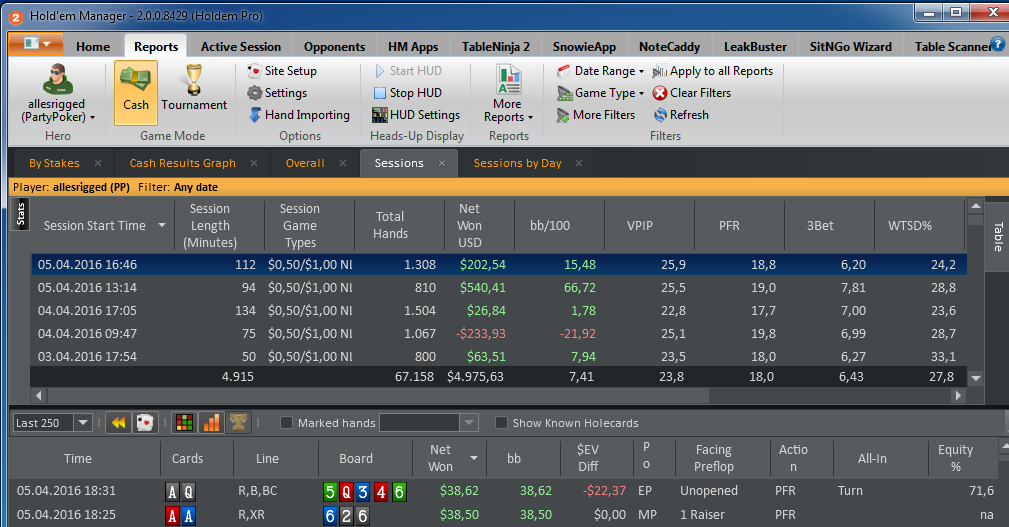Screen dimensions: 1009x527
Task: Refresh the report
Action: coord(681,115)
